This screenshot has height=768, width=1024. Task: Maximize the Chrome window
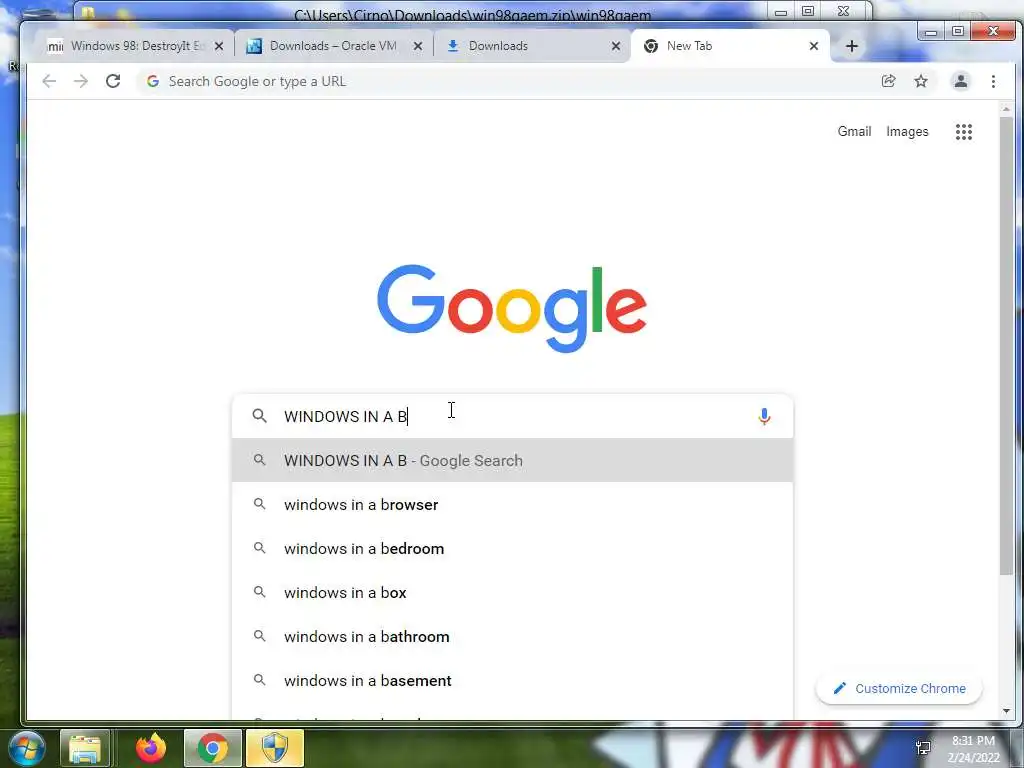(x=958, y=31)
